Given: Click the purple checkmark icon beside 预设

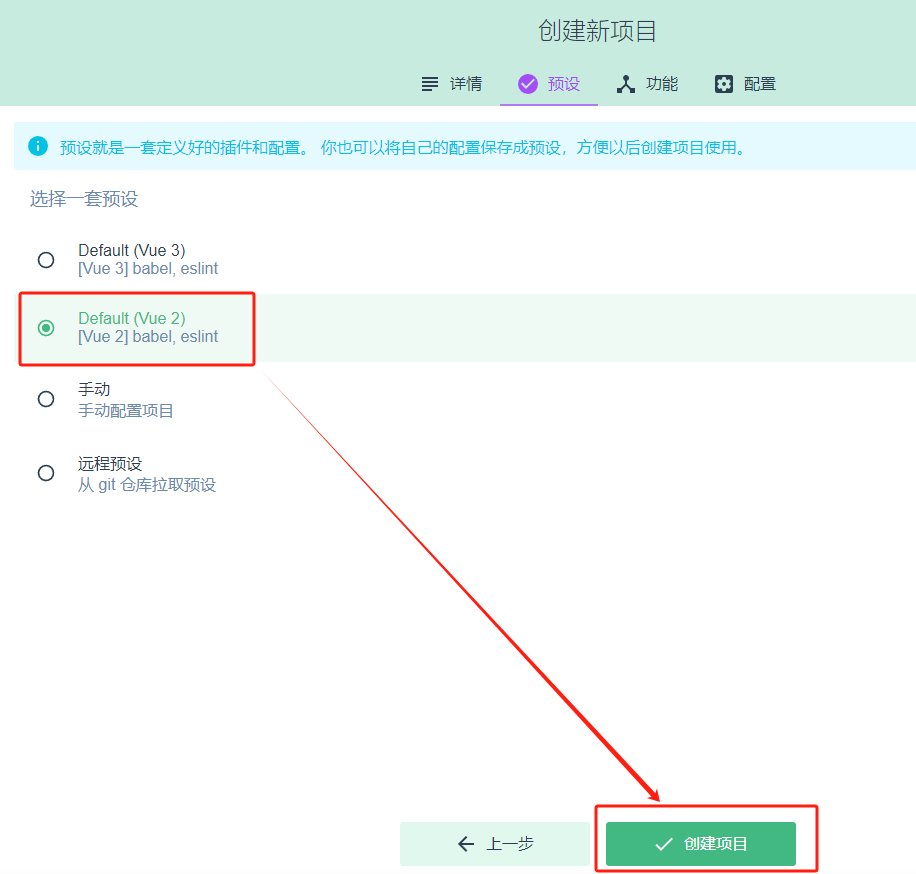Looking at the screenshot, I should click(528, 84).
